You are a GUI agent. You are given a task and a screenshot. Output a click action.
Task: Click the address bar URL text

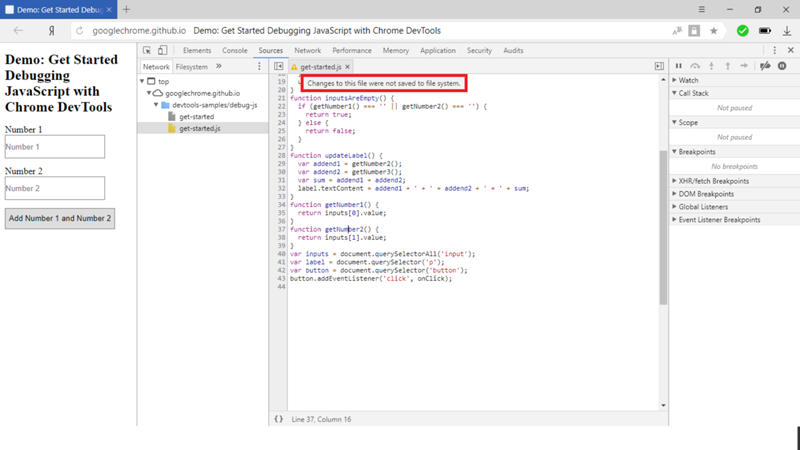(x=139, y=31)
